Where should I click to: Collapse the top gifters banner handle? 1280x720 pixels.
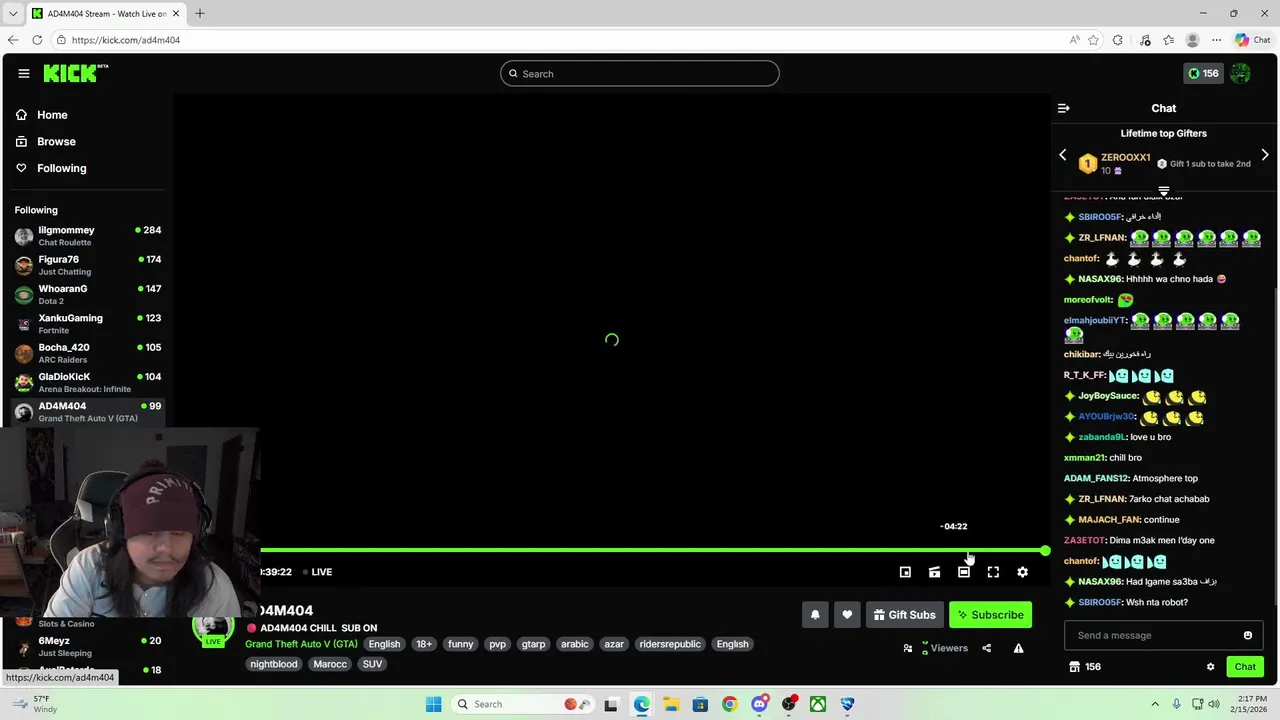click(1163, 190)
